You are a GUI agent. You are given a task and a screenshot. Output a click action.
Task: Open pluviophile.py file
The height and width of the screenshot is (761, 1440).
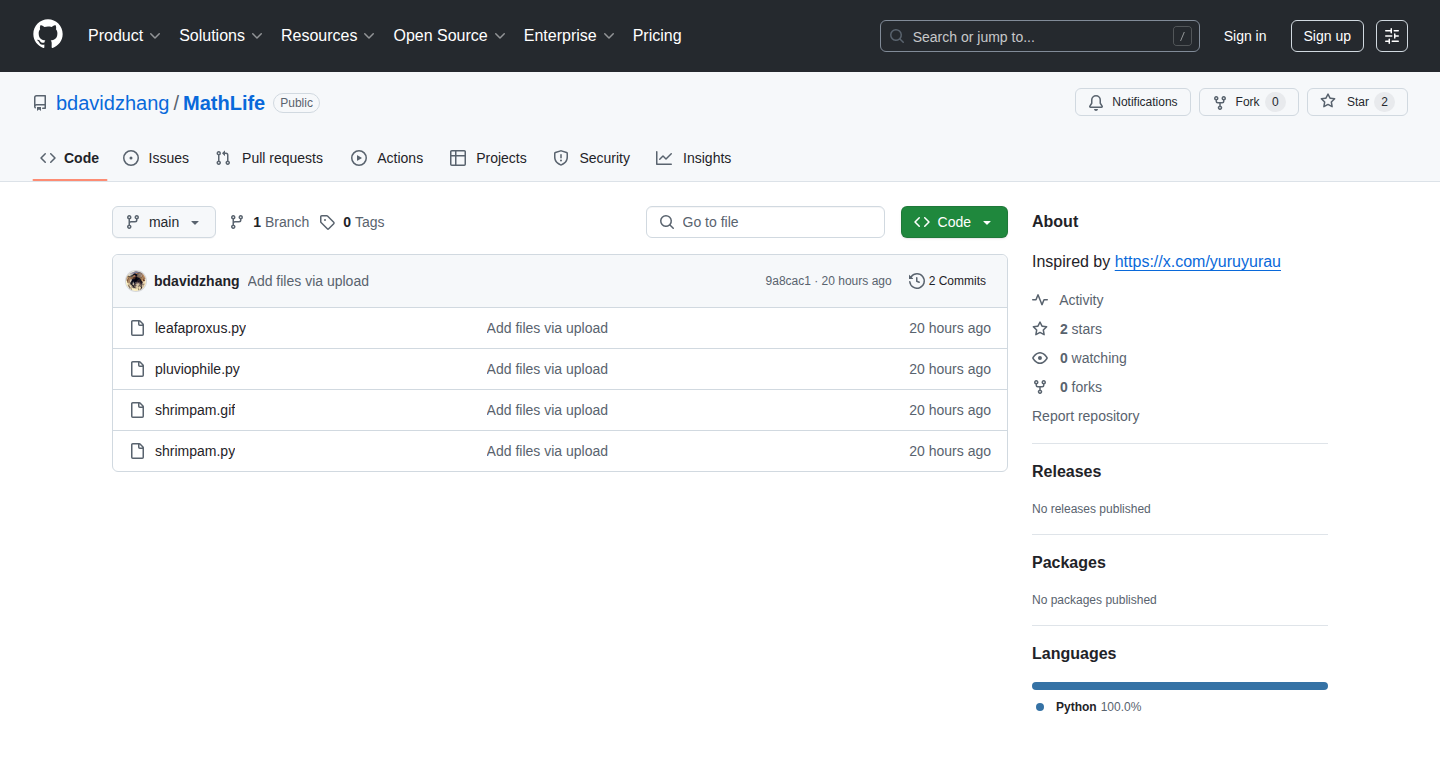click(197, 369)
